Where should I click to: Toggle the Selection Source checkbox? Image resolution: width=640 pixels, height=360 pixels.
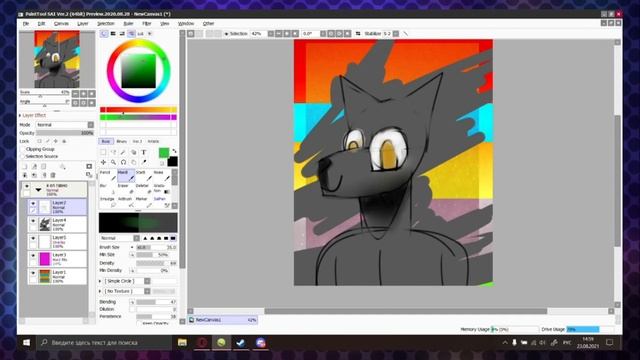pyautogui.click(x=23, y=156)
